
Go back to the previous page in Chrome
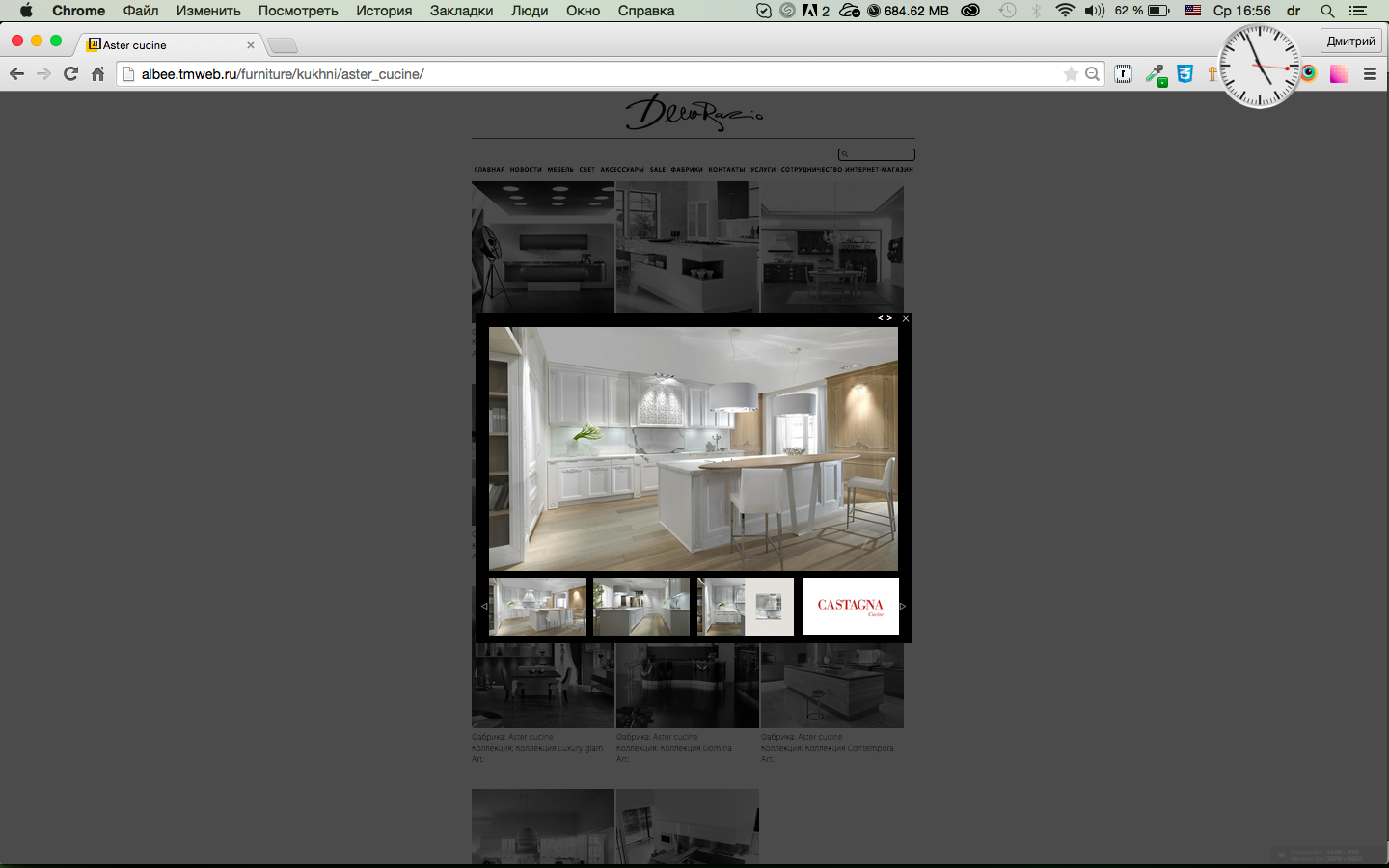click(16, 74)
